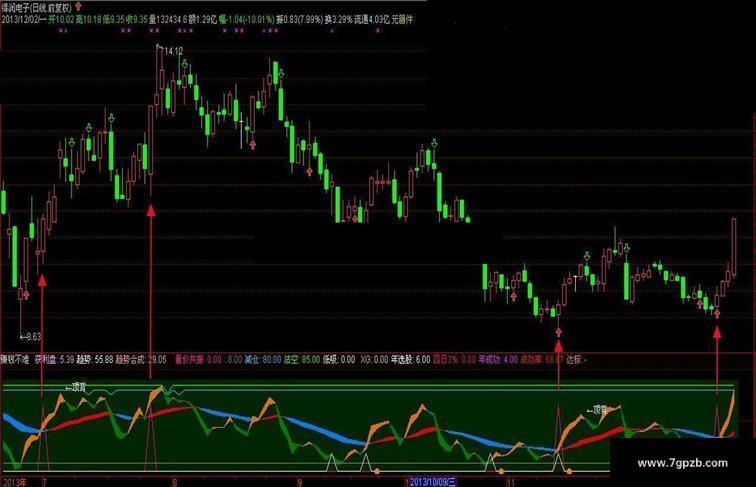Click the indicator name 赚钱不难
Viewport: 756px width, 487px height.
[15, 359]
